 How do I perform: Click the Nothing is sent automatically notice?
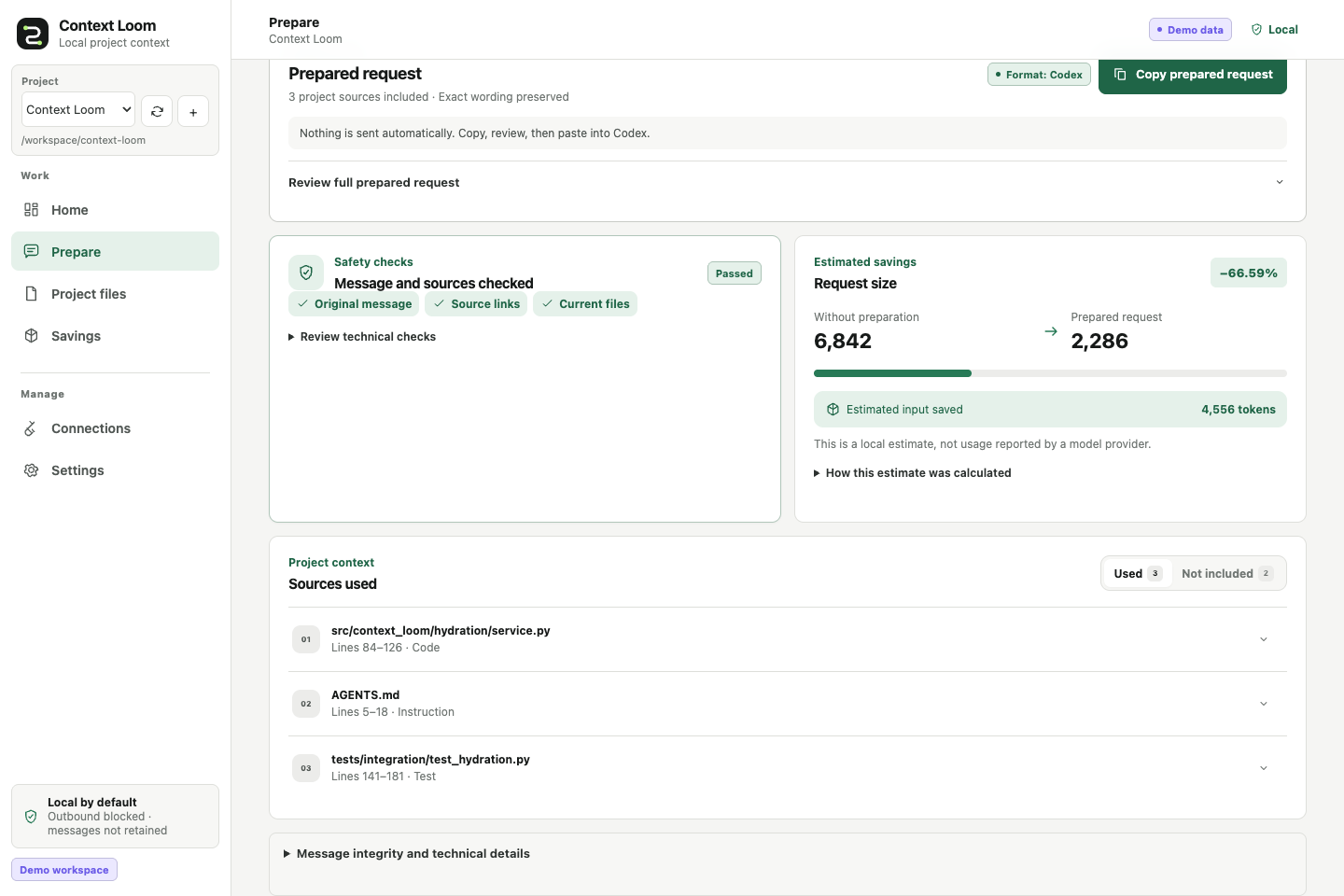click(787, 133)
